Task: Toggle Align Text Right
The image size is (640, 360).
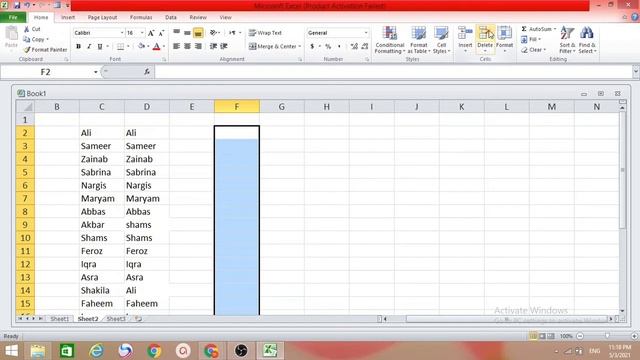Action: pos(198,46)
